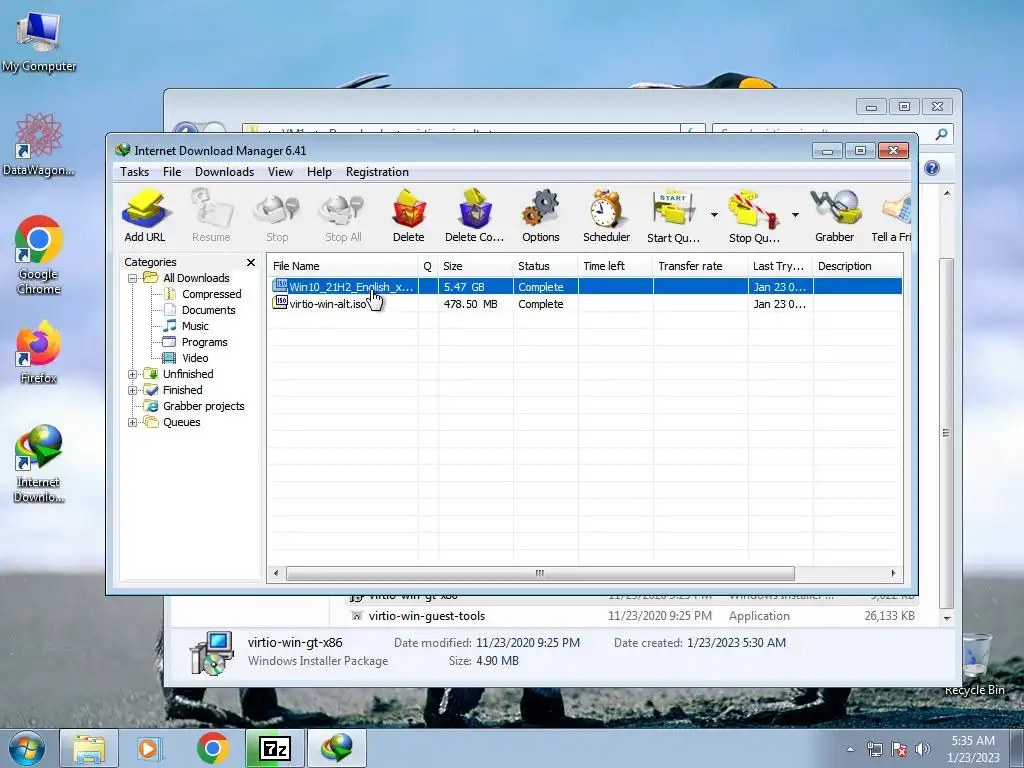Open 7-Zip from the taskbar
This screenshot has height=768, width=1024.
pyautogui.click(x=275, y=749)
